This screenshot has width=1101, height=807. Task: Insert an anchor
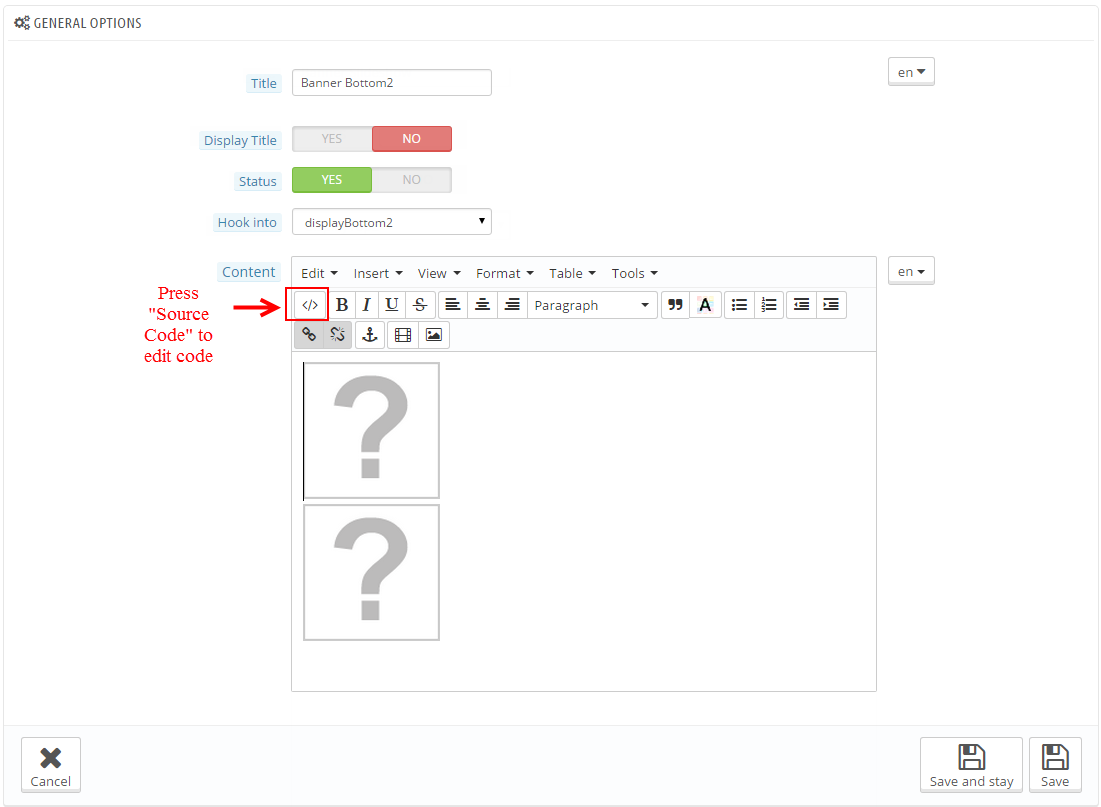coord(369,335)
